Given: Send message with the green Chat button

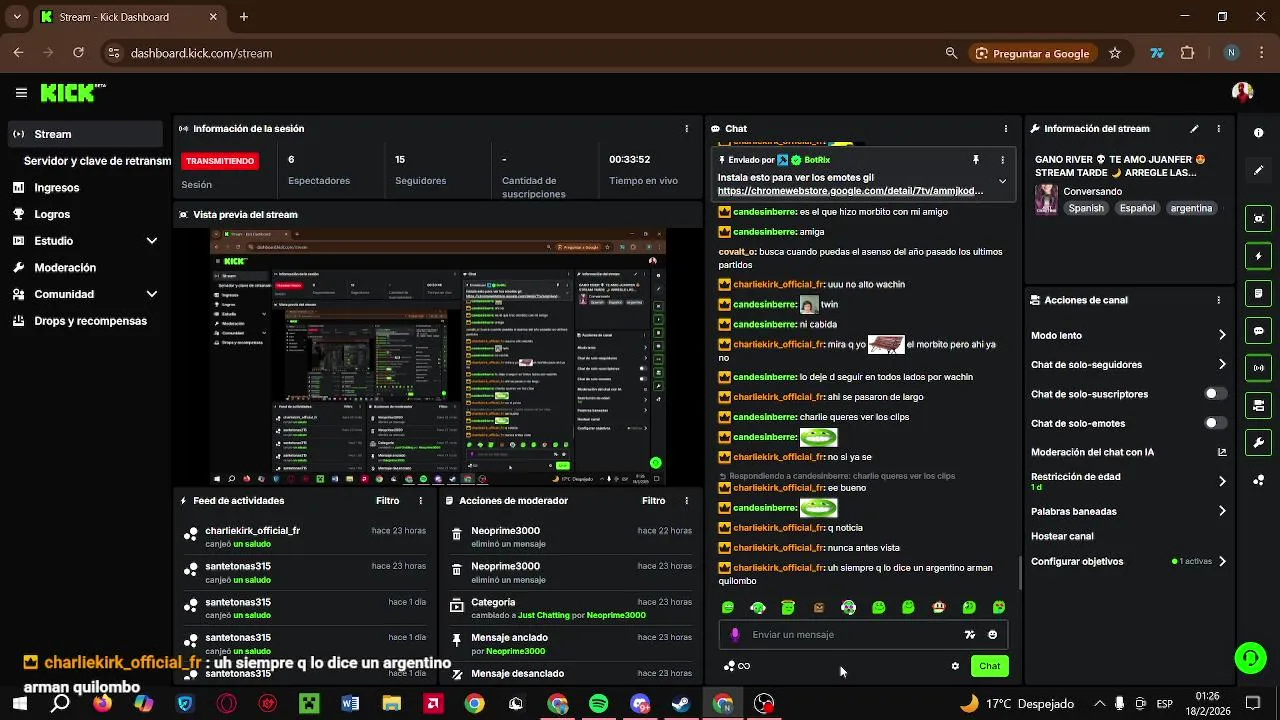Looking at the screenshot, I should pos(989,666).
